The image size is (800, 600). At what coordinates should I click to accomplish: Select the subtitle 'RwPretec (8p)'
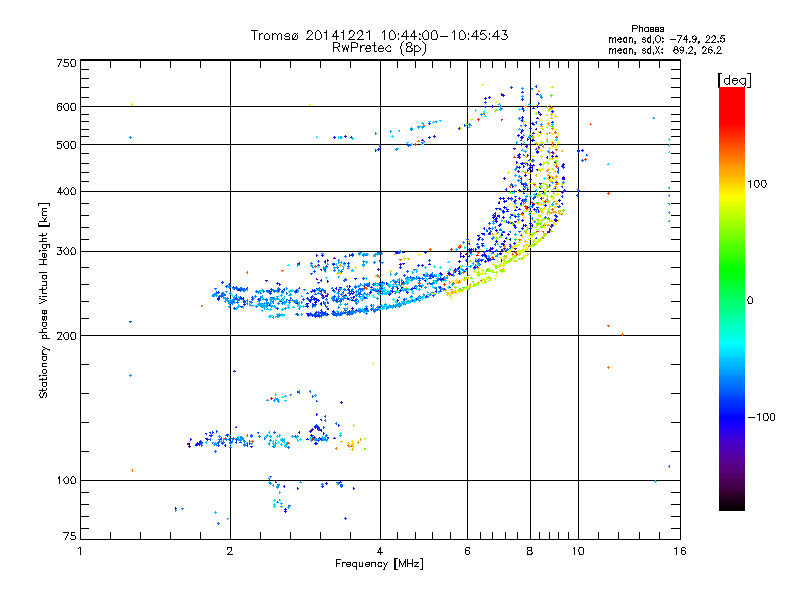[379, 48]
